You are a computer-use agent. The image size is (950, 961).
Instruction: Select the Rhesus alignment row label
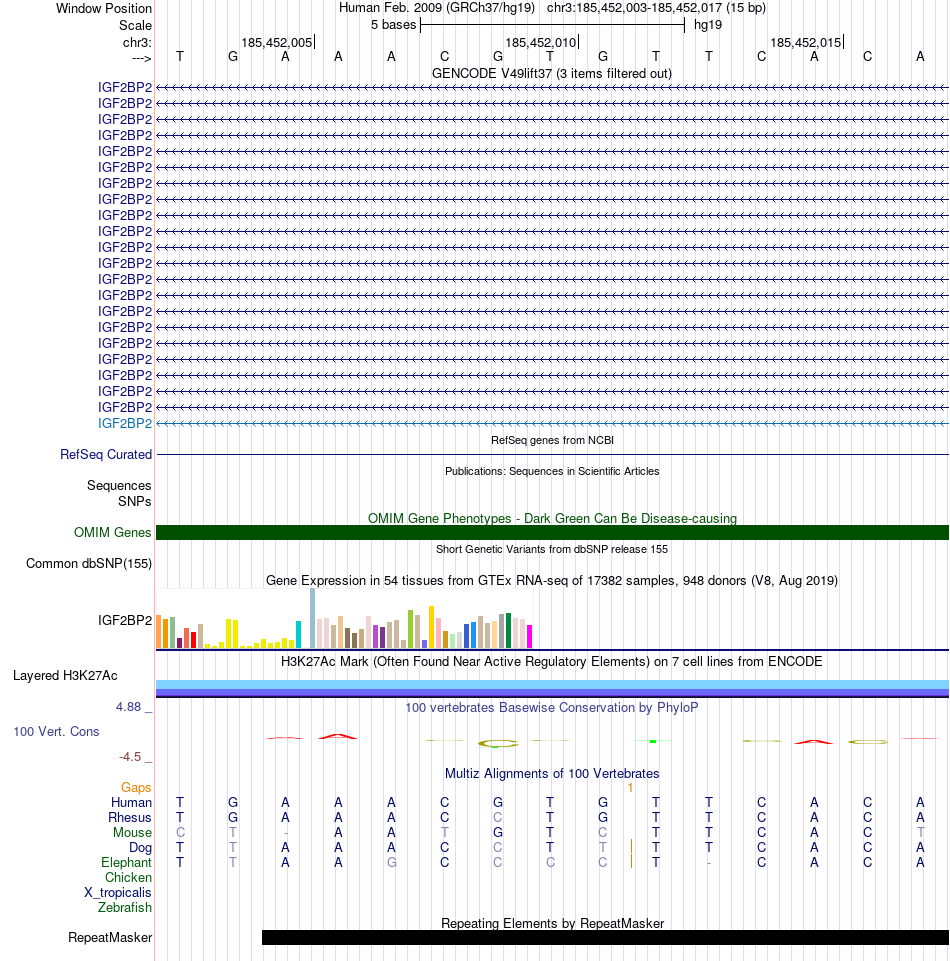[129, 818]
